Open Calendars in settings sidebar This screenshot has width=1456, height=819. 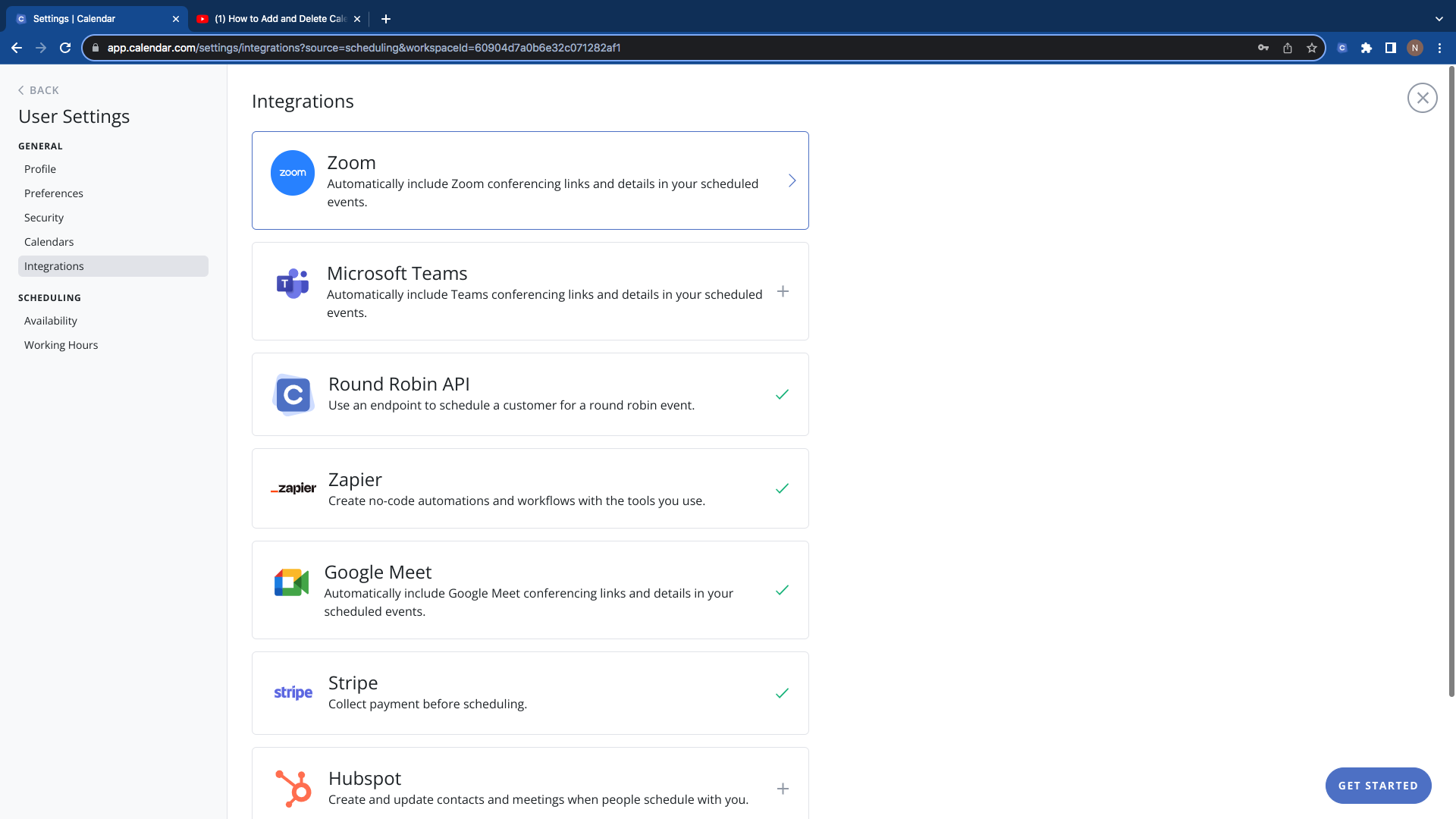49,242
